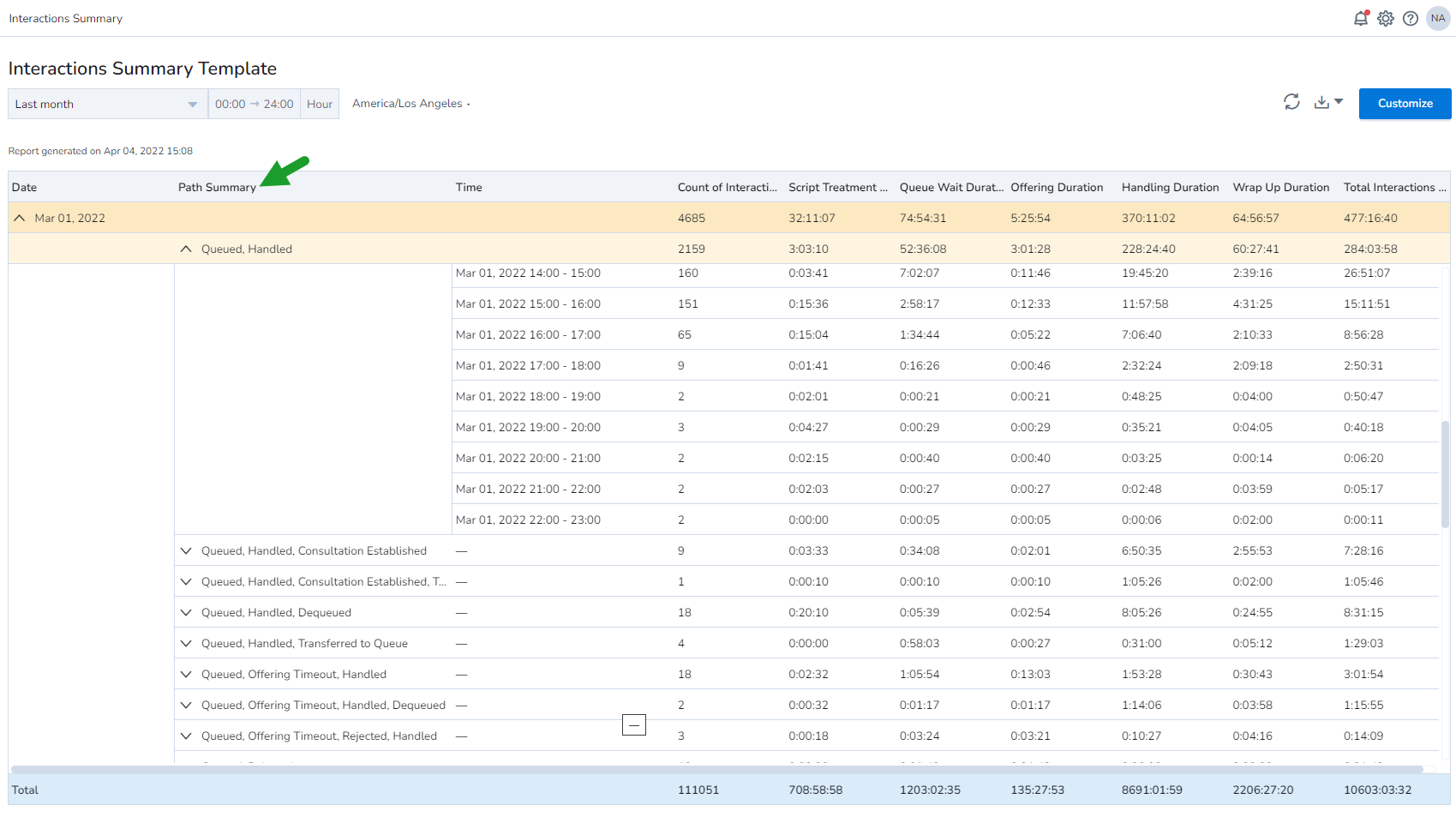This screenshot has width=1456, height=829.
Task: Open the notifications bell icon
Action: [1360, 18]
